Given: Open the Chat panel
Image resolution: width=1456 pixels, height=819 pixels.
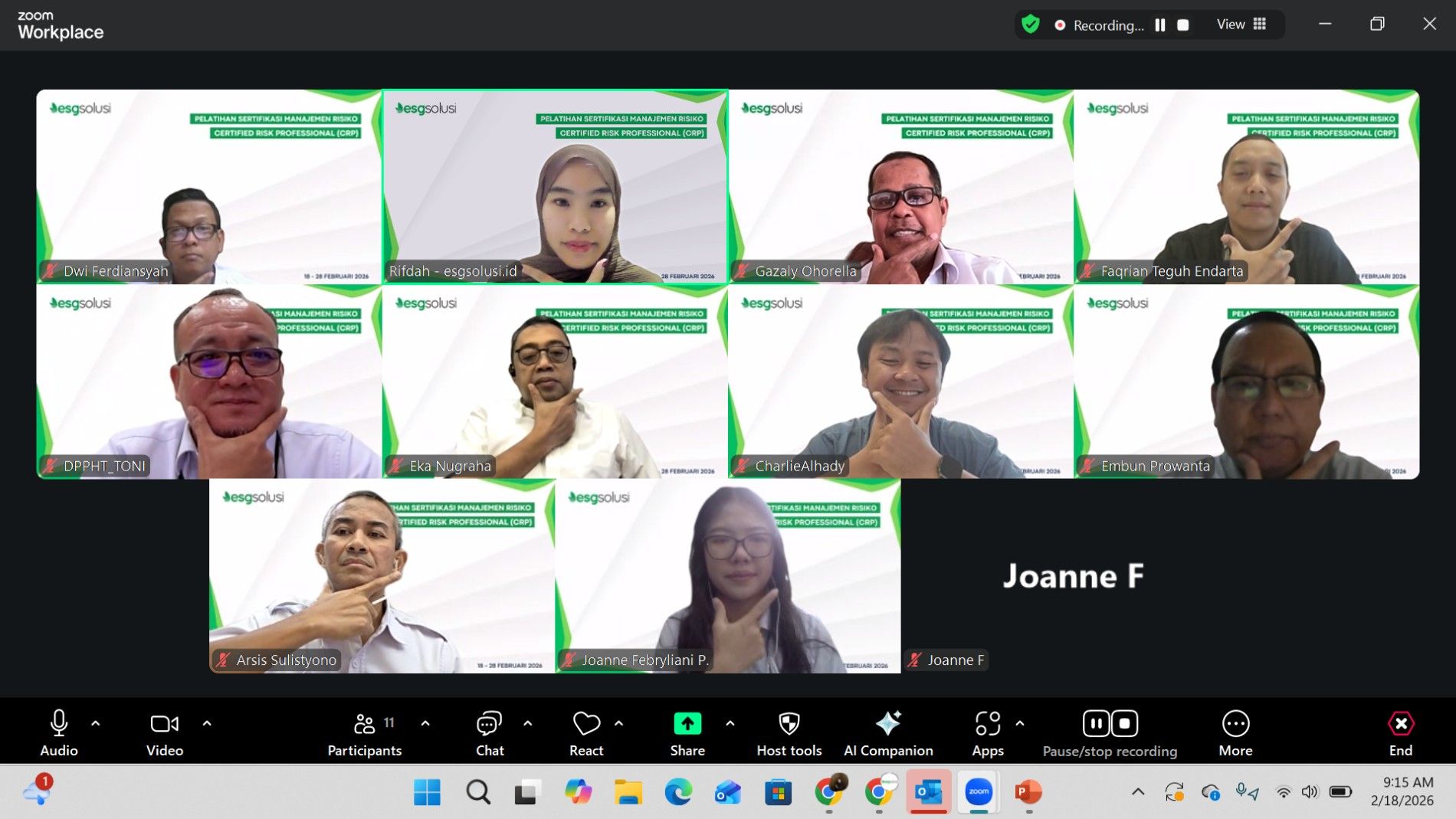Looking at the screenshot, I should (x=489, y=732).
